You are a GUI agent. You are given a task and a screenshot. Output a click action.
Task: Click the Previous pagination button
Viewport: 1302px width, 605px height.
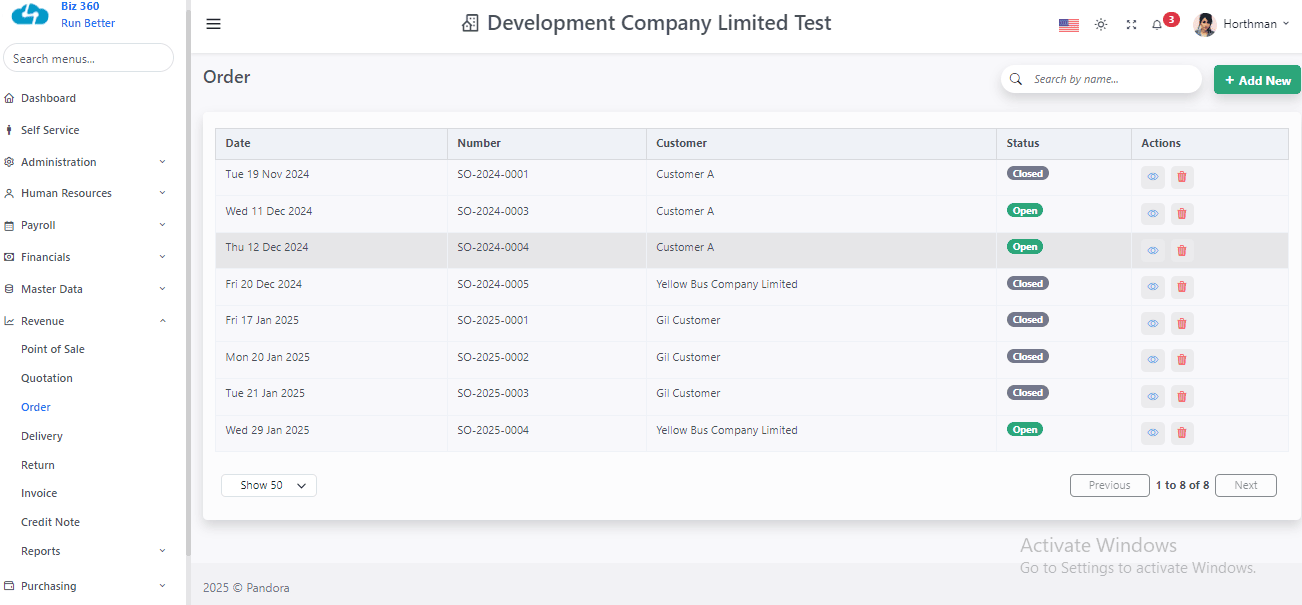(x=1109, y=485)
